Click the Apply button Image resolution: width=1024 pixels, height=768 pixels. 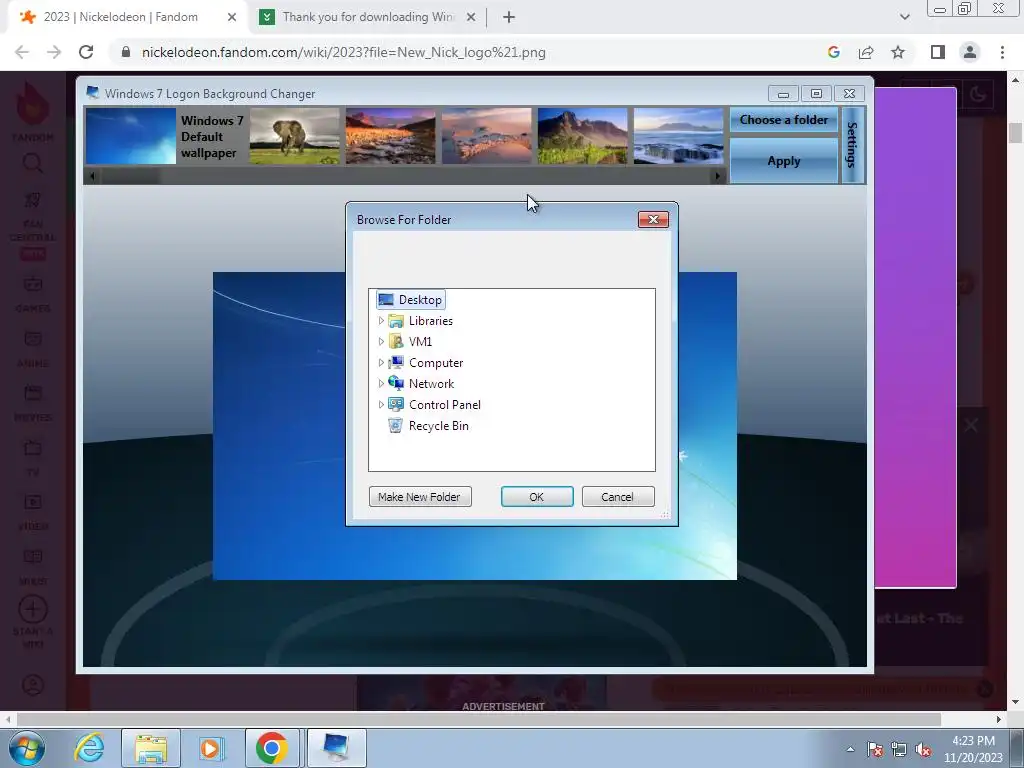[x=784, y=161]
